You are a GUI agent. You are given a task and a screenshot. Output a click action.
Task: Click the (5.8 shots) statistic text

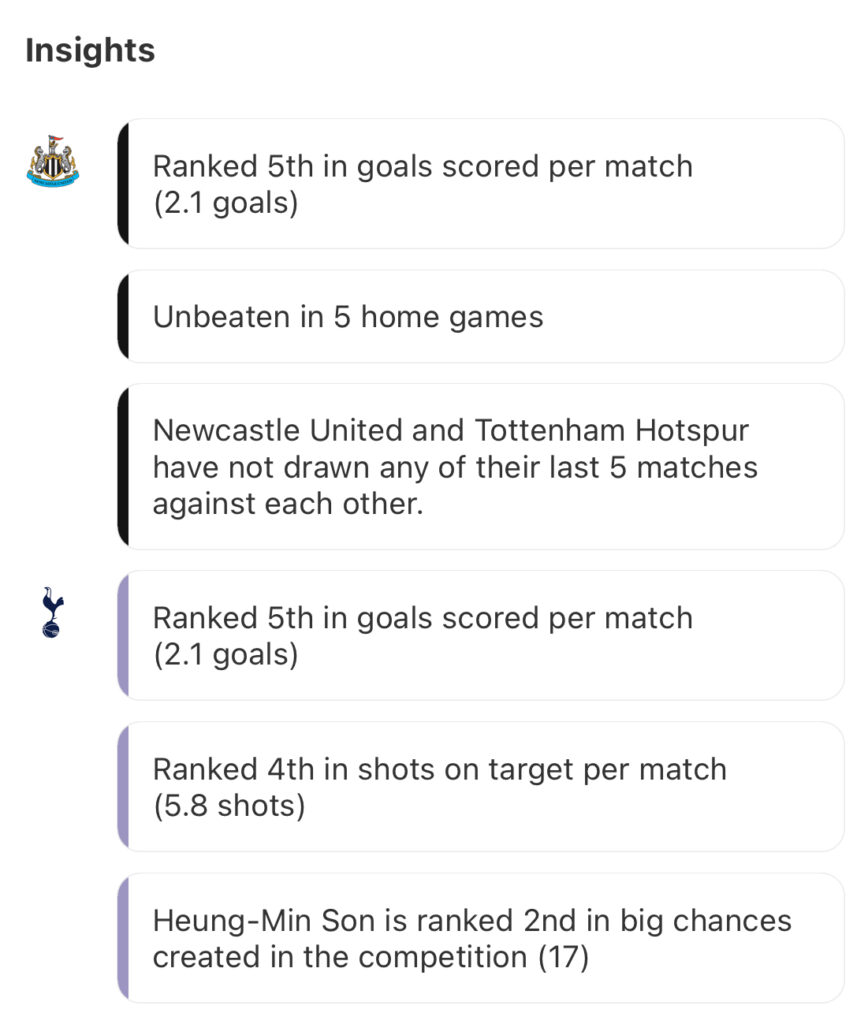click(229, 806)
